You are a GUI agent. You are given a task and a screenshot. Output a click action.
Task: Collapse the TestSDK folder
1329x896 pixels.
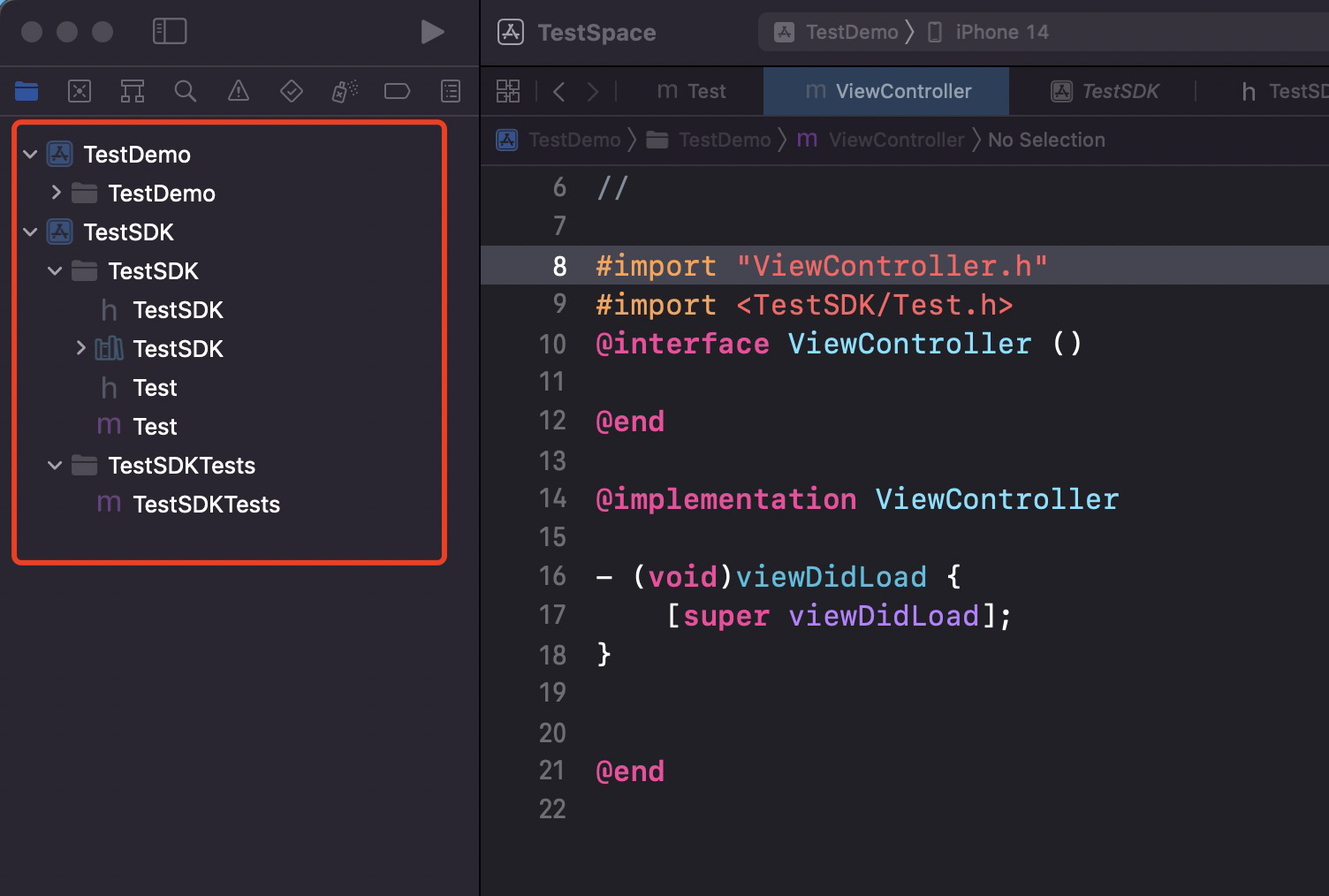coord(55,271)
